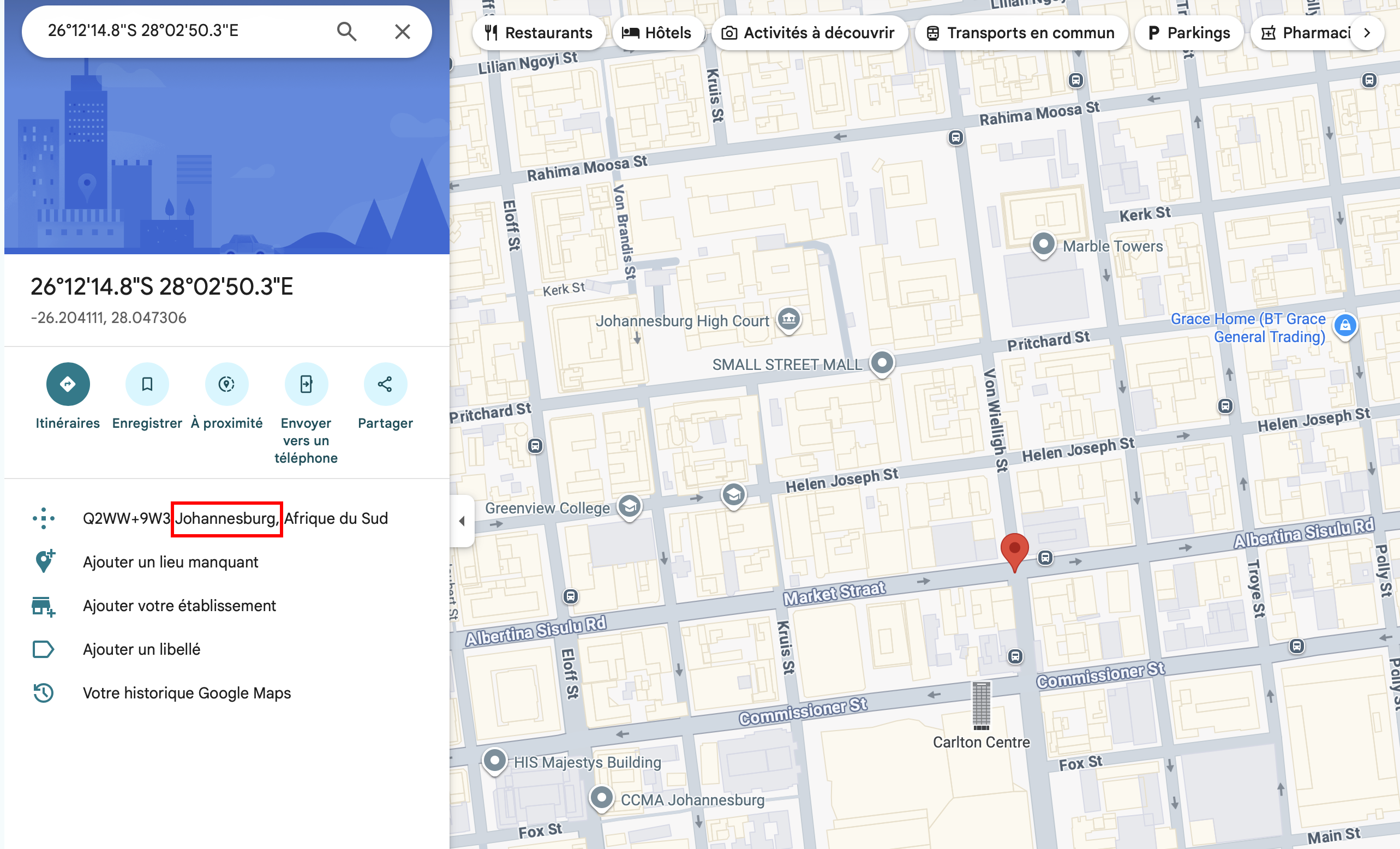Open Itinéraires directions icon

click(x=68, y=384)
